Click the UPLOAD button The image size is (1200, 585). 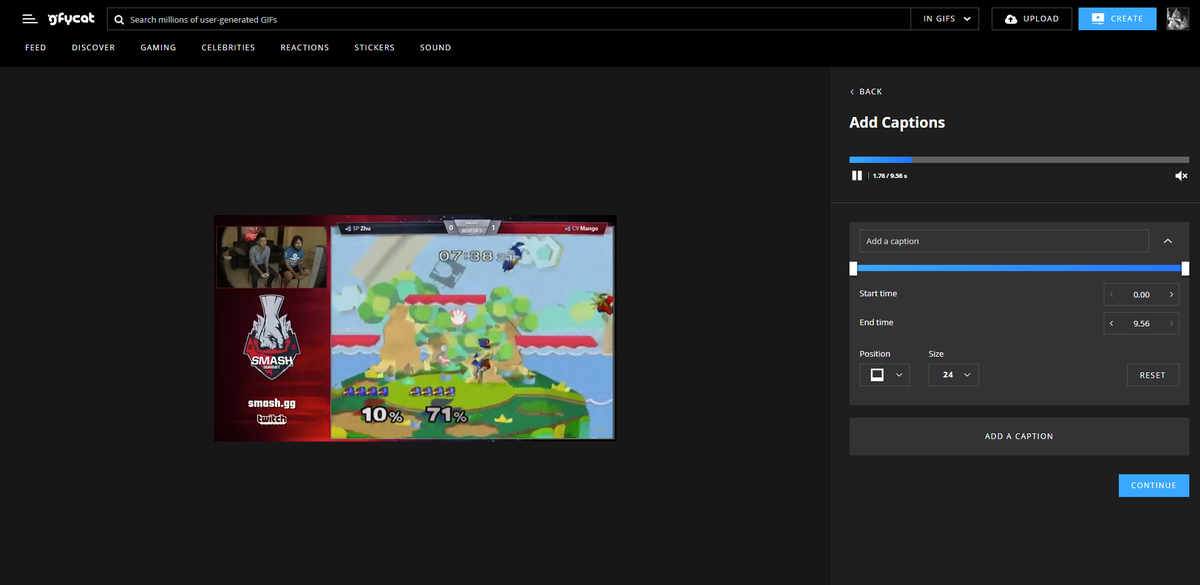click(x=1032, y=19)
